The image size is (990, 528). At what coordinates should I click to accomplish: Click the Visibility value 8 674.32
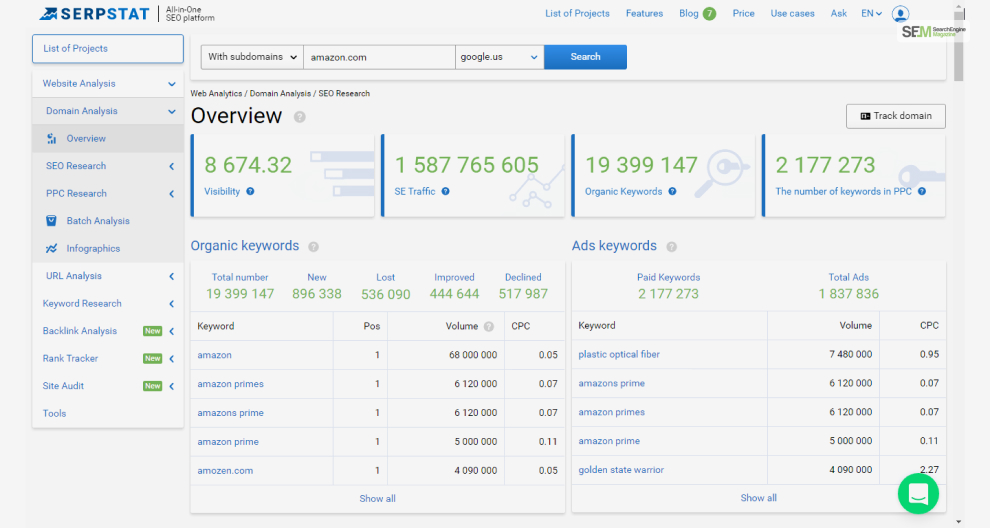click(248, 165)
